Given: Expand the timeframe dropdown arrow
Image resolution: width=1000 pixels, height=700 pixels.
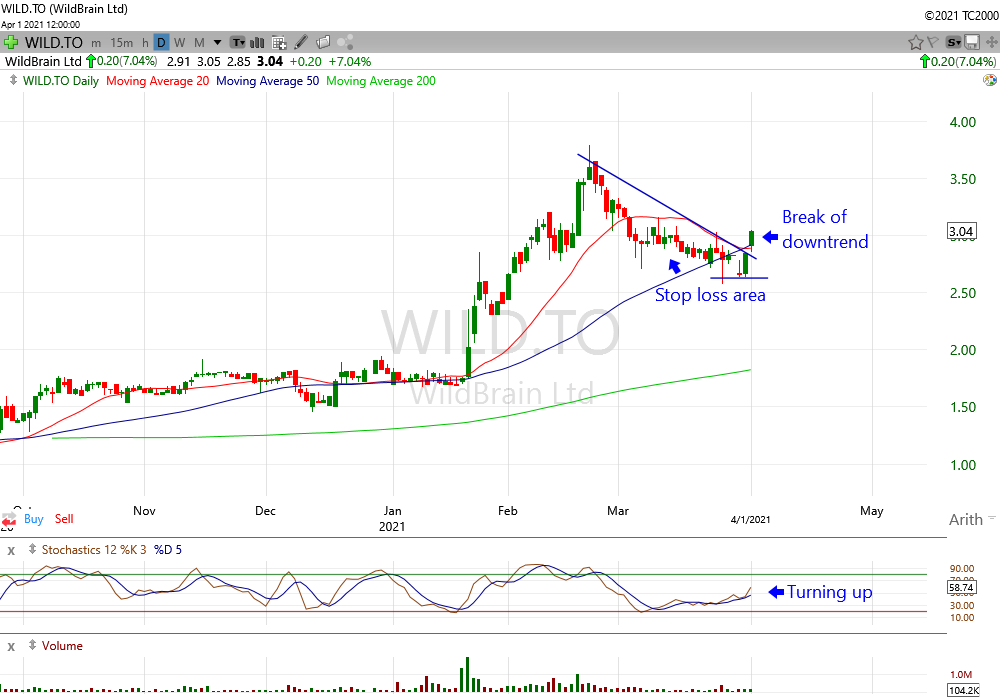Looking at the screenshot, I should click(x=217, y=43).
